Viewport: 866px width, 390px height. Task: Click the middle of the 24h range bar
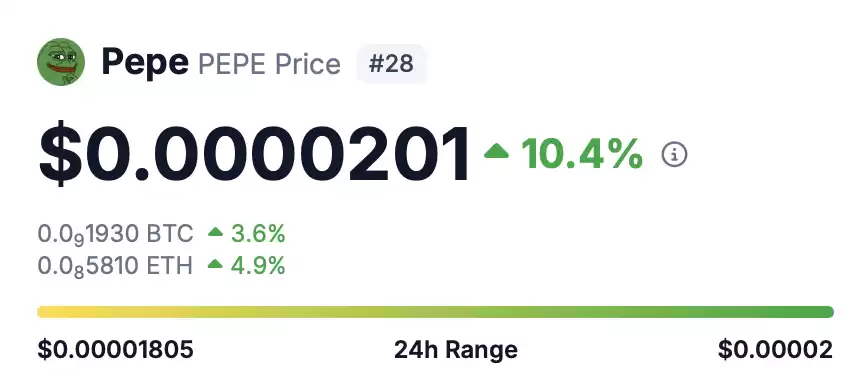(x=435, y=312)
